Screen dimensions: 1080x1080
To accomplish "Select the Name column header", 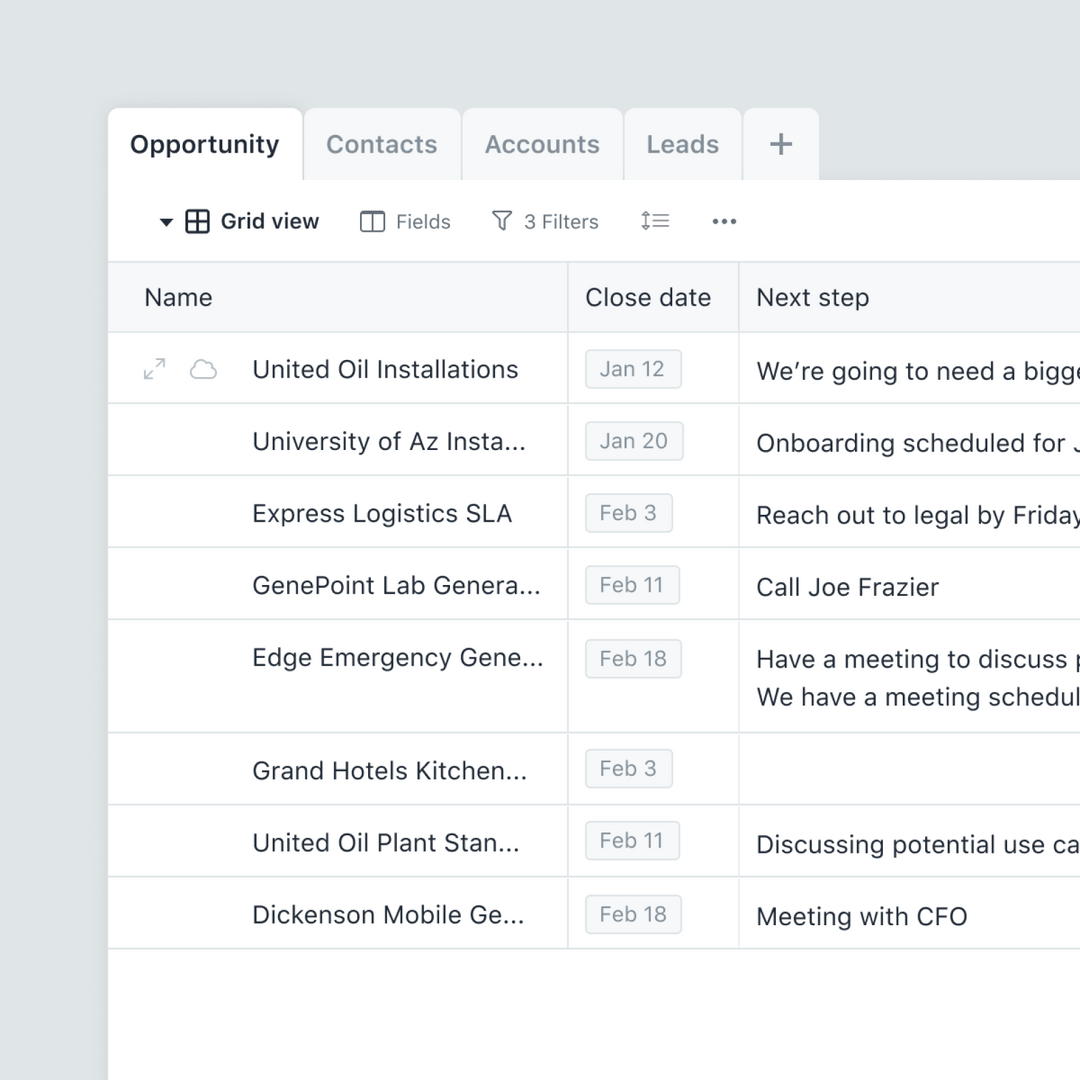I will (177, 297).
